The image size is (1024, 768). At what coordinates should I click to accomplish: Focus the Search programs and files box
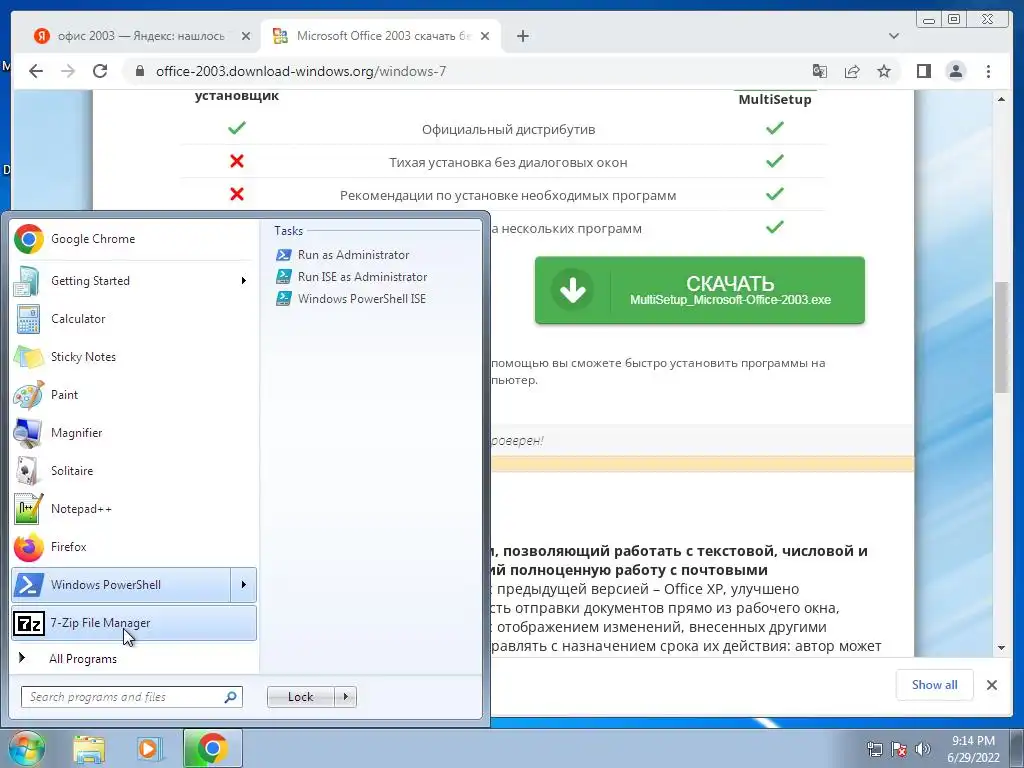131,697
